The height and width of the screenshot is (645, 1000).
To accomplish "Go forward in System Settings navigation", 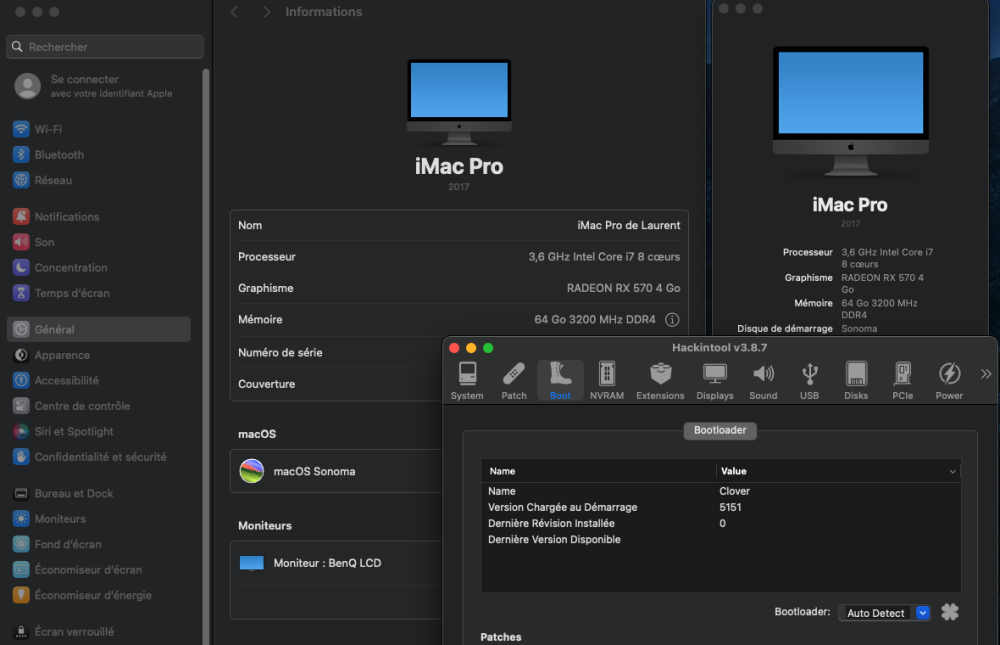I will point(266,12).
